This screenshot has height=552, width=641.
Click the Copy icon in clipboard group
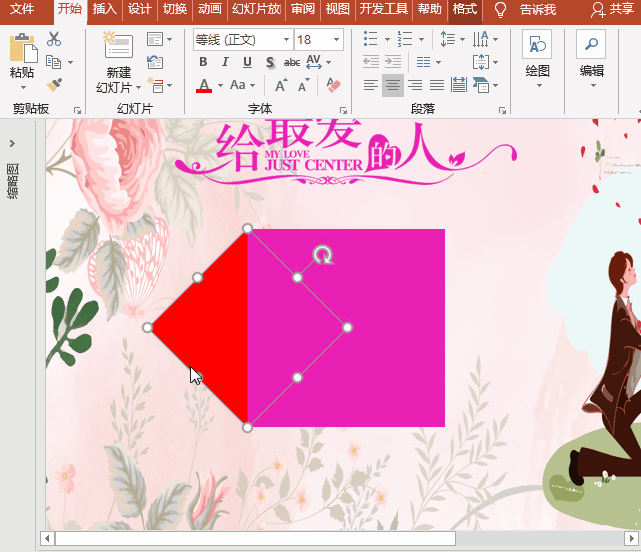pos(54,62)
